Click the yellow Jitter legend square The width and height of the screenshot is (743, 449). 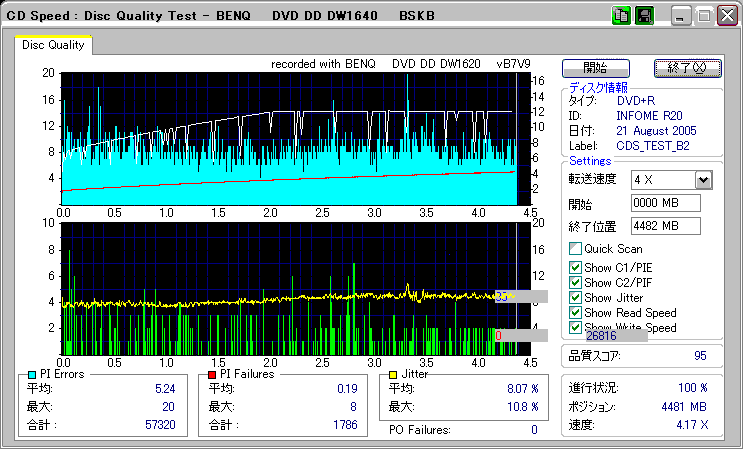394,374
